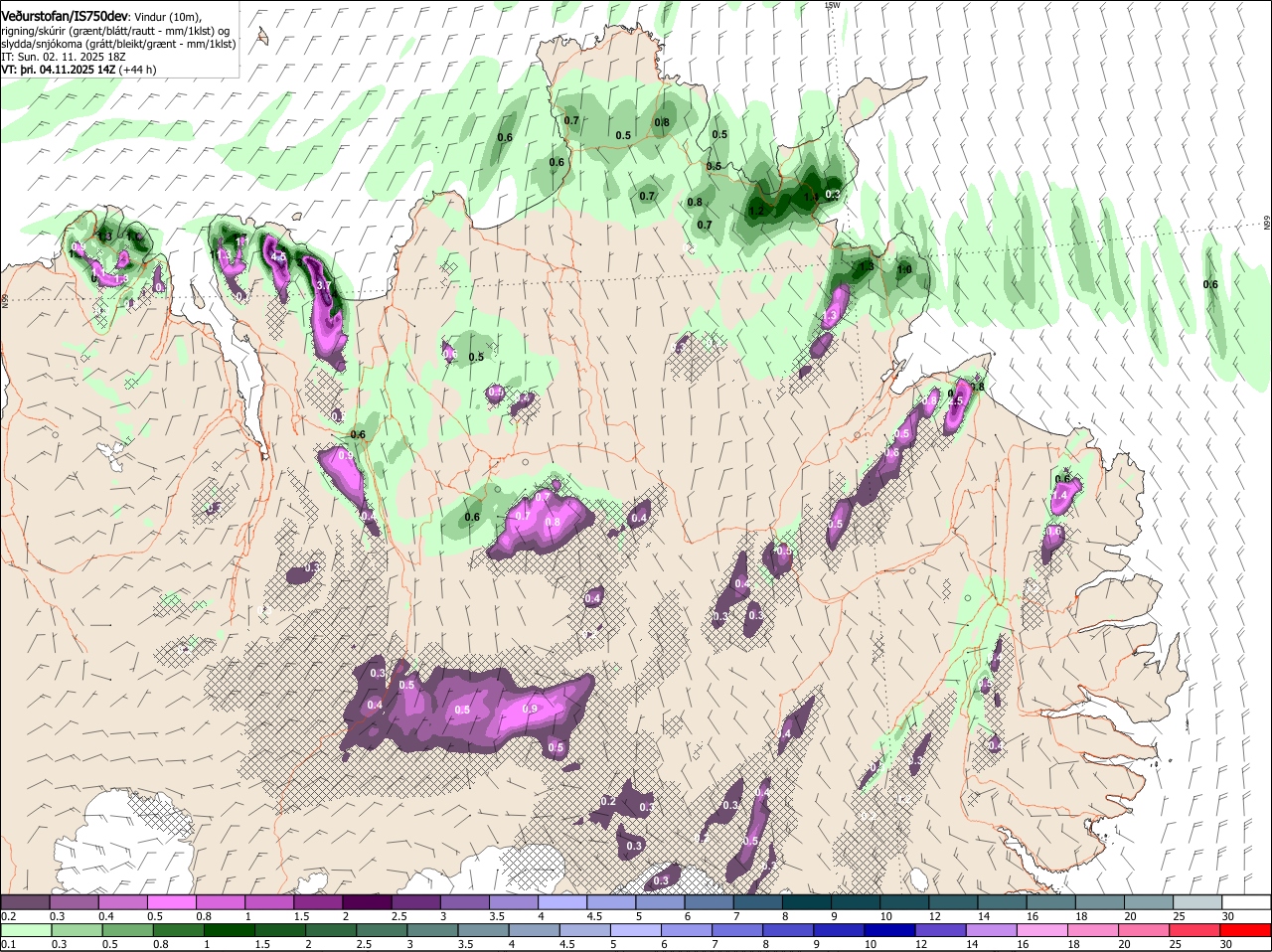
Task: Select the '4.5' precipitation value on the map
Action: pos(278,256)
